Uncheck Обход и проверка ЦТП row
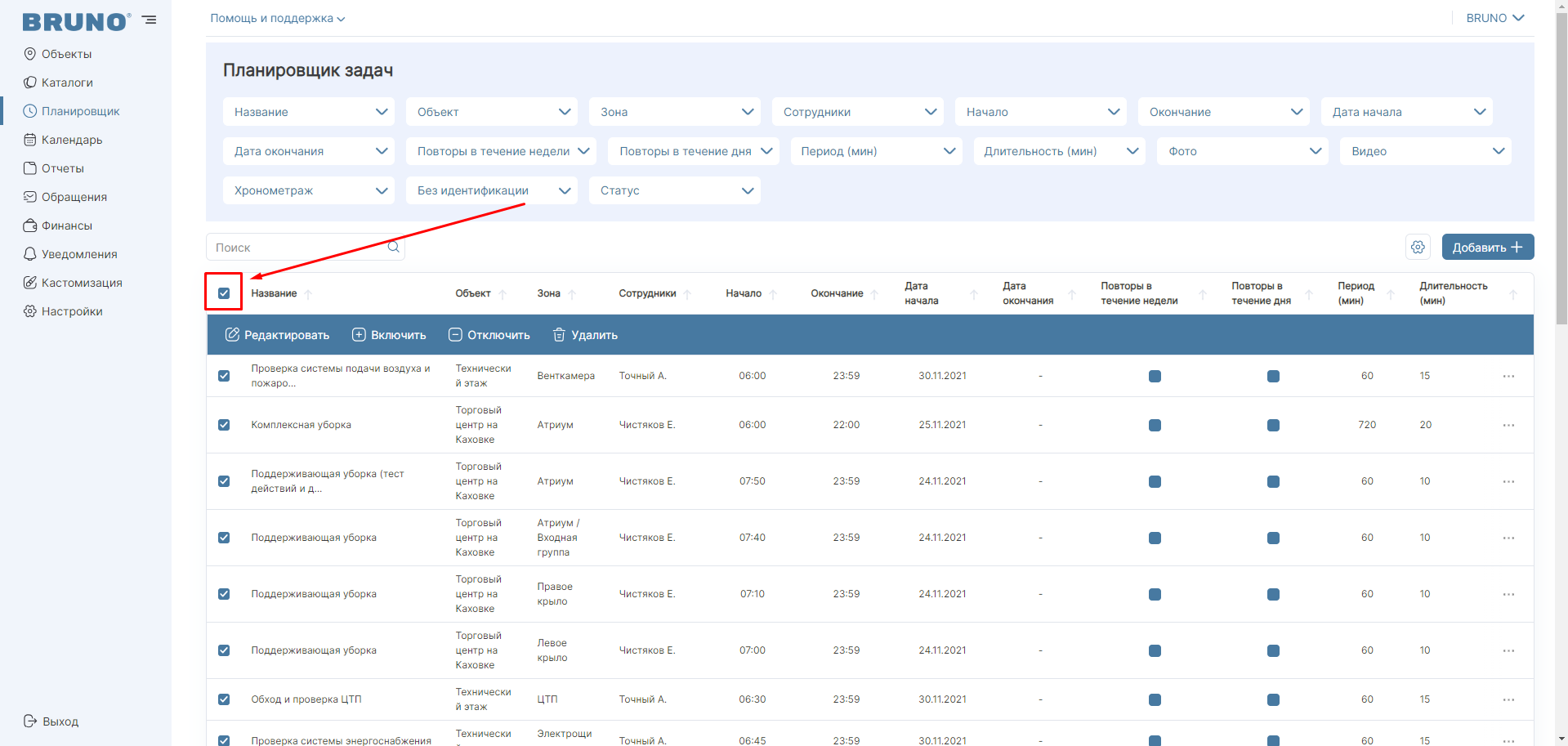1568x746 pixels. pos(224,699)
